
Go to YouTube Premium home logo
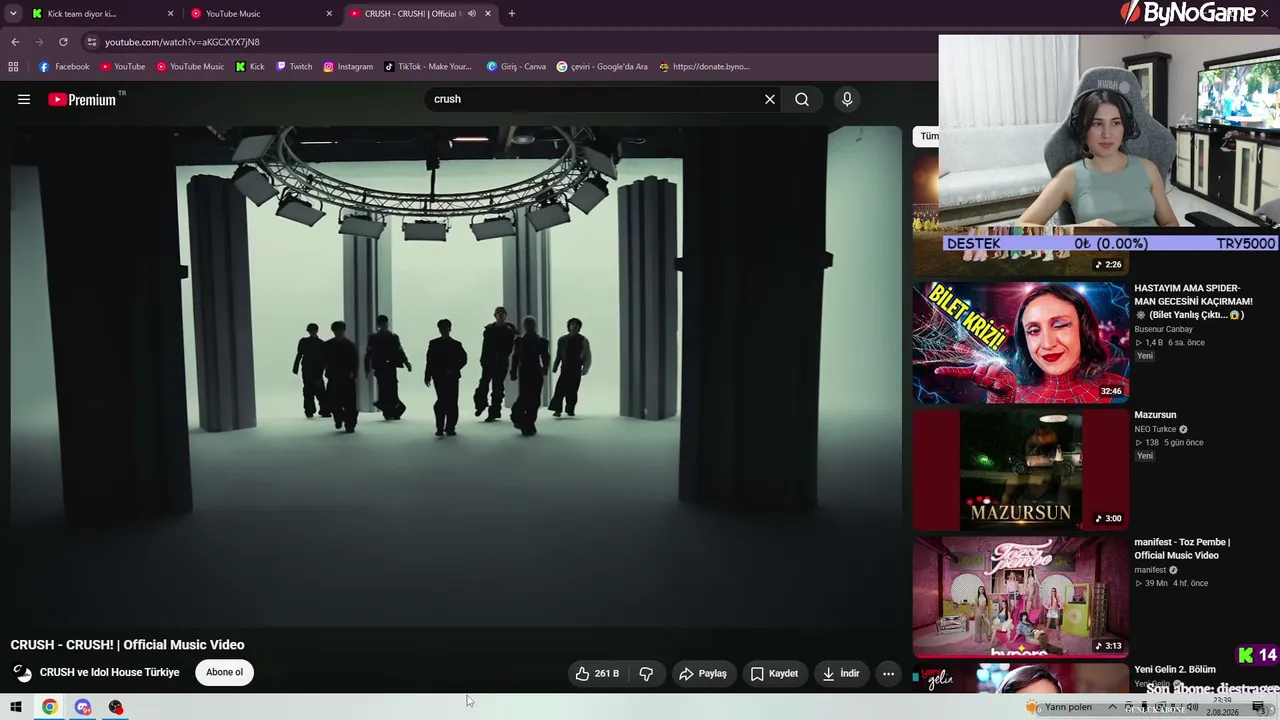click(x=82, y=99)
